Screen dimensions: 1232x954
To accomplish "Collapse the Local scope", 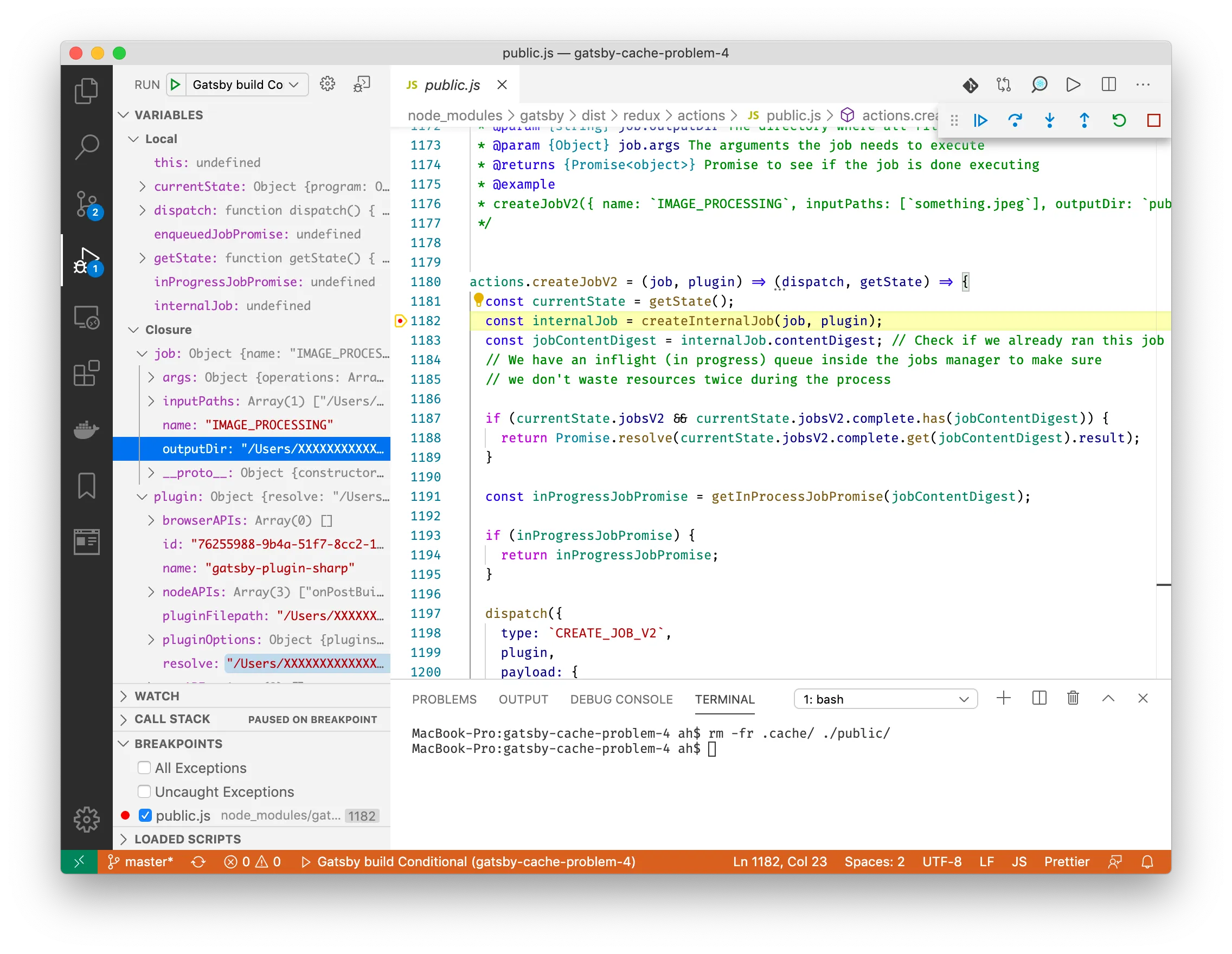I will click(133, 139).
